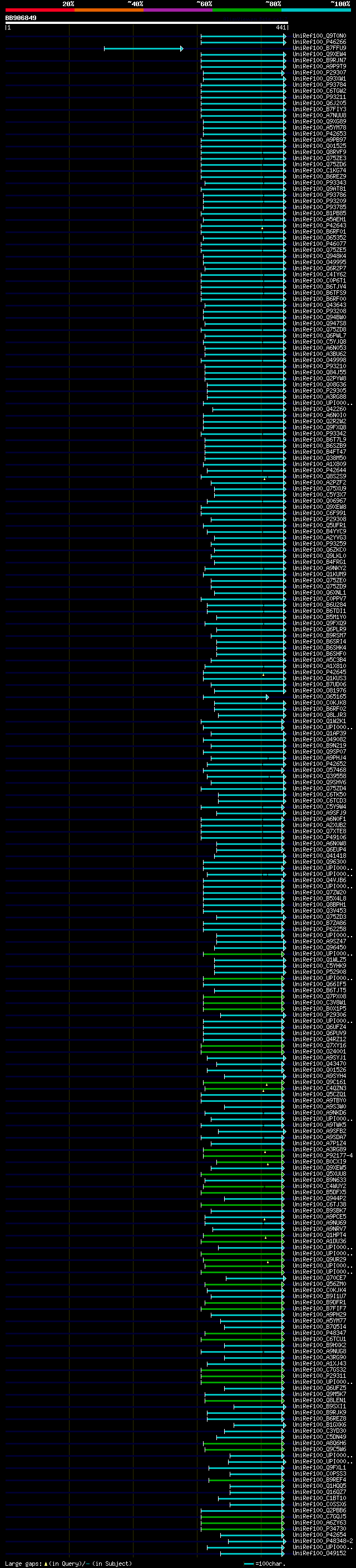Image resolution: width=356 pixels, height=1568 pixels.
Task: Select the UniRef100_C1KG74 label
Action: point(319,170)
